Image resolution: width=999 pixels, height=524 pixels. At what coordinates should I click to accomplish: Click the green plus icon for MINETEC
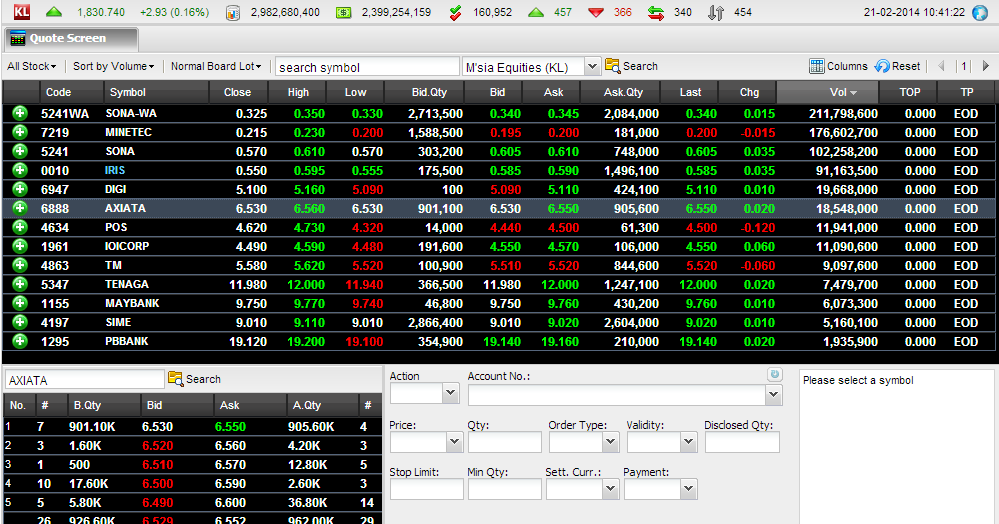(20, 133)
